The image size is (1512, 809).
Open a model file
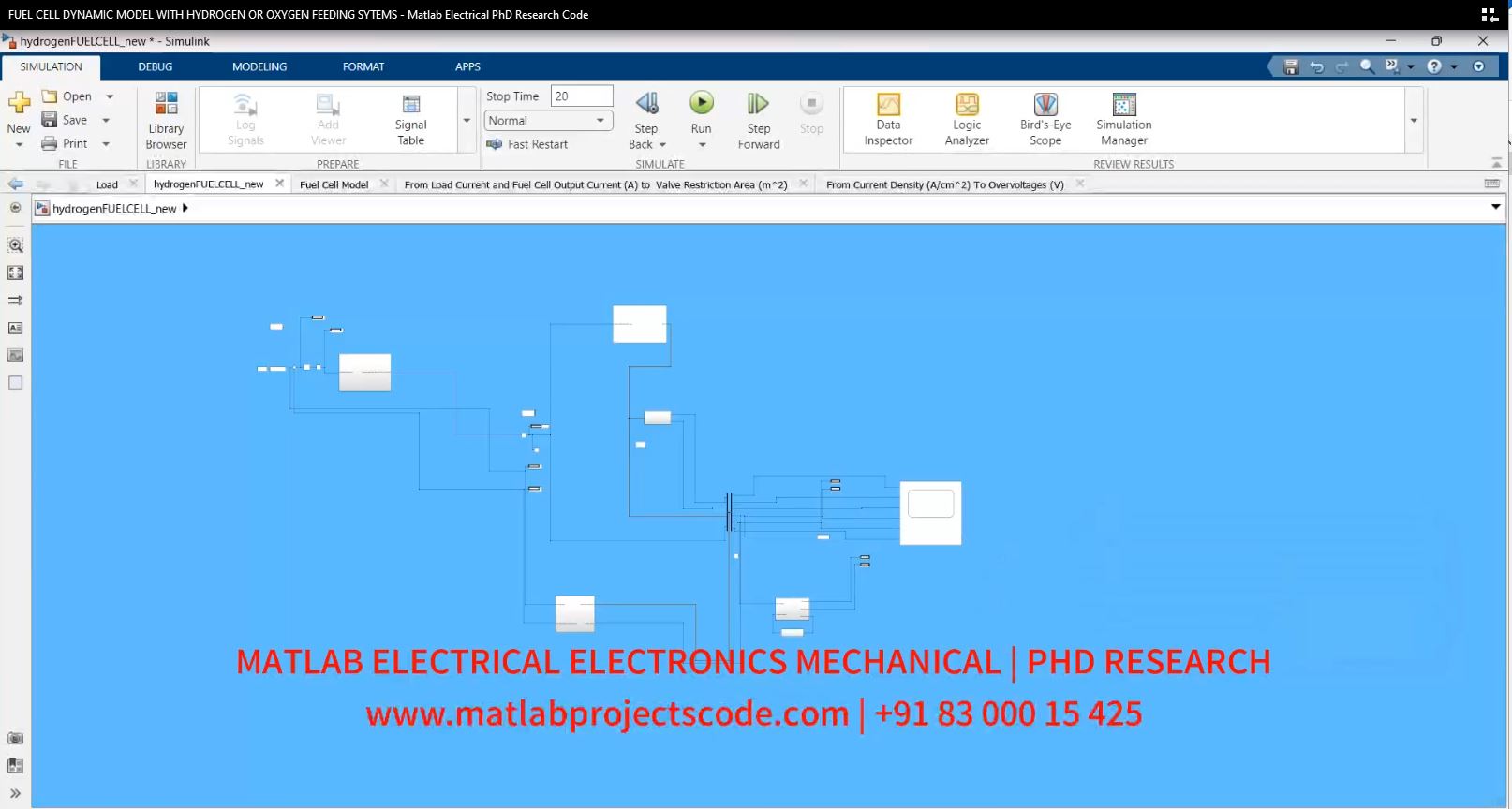tap(67, 96)
